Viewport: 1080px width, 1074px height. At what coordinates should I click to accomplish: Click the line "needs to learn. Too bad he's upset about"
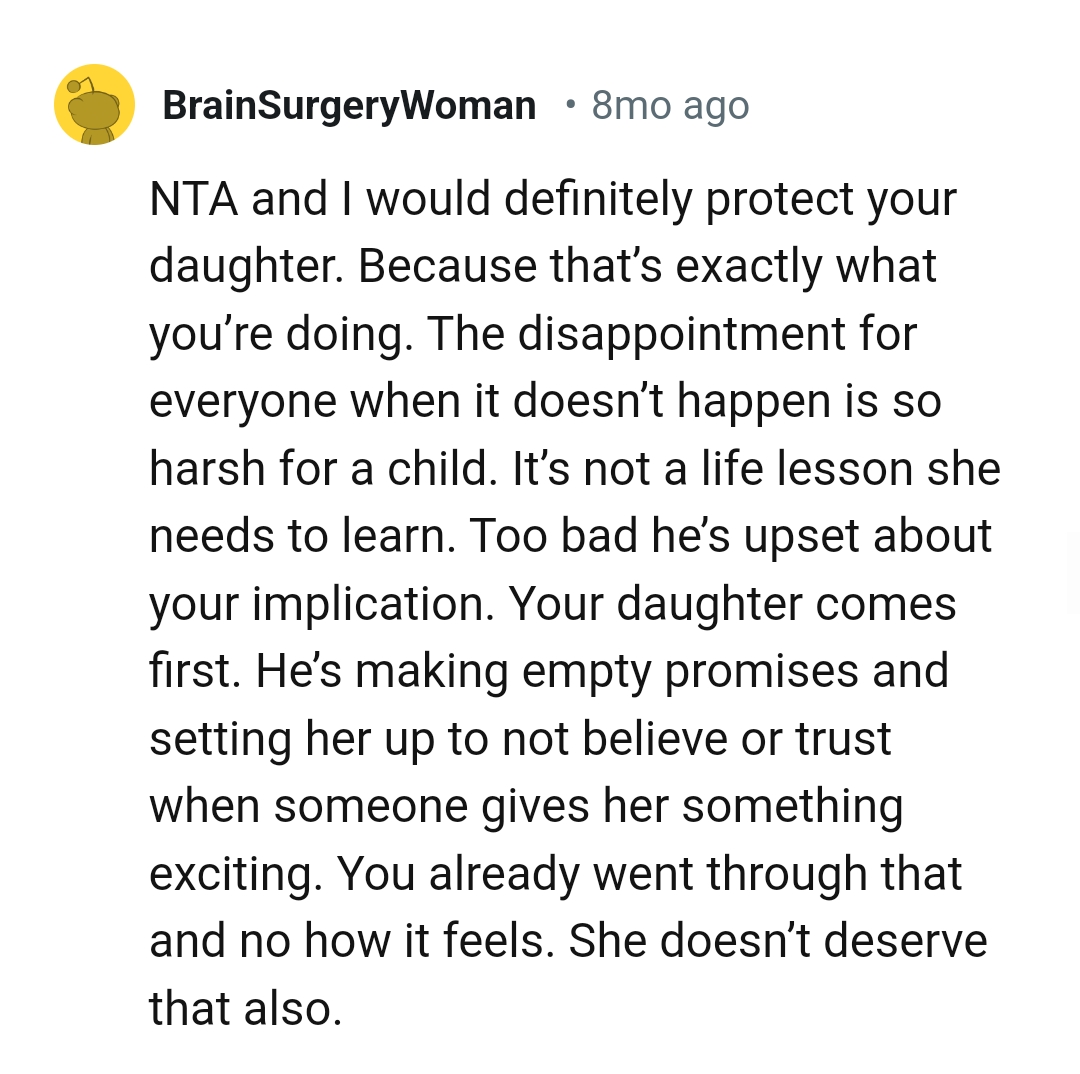click(x=570, y=537)
